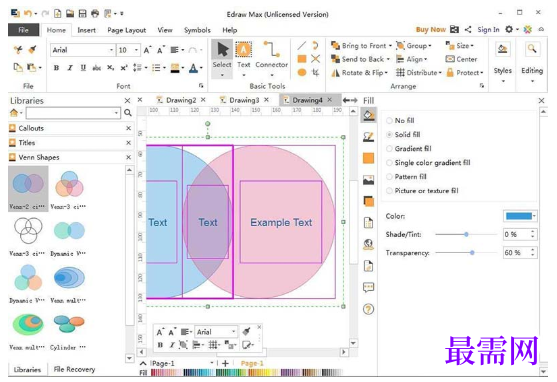This screenshot has height=382, width=557.
Task: Click the Libraries search magnifier icon
Action: [128, 113]
